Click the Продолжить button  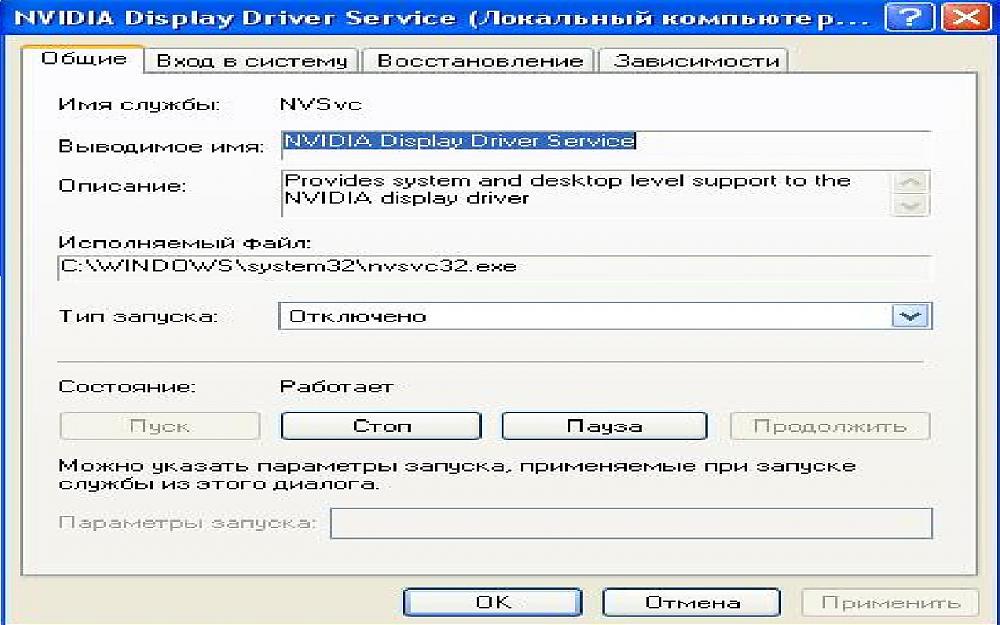pos(830,426)
